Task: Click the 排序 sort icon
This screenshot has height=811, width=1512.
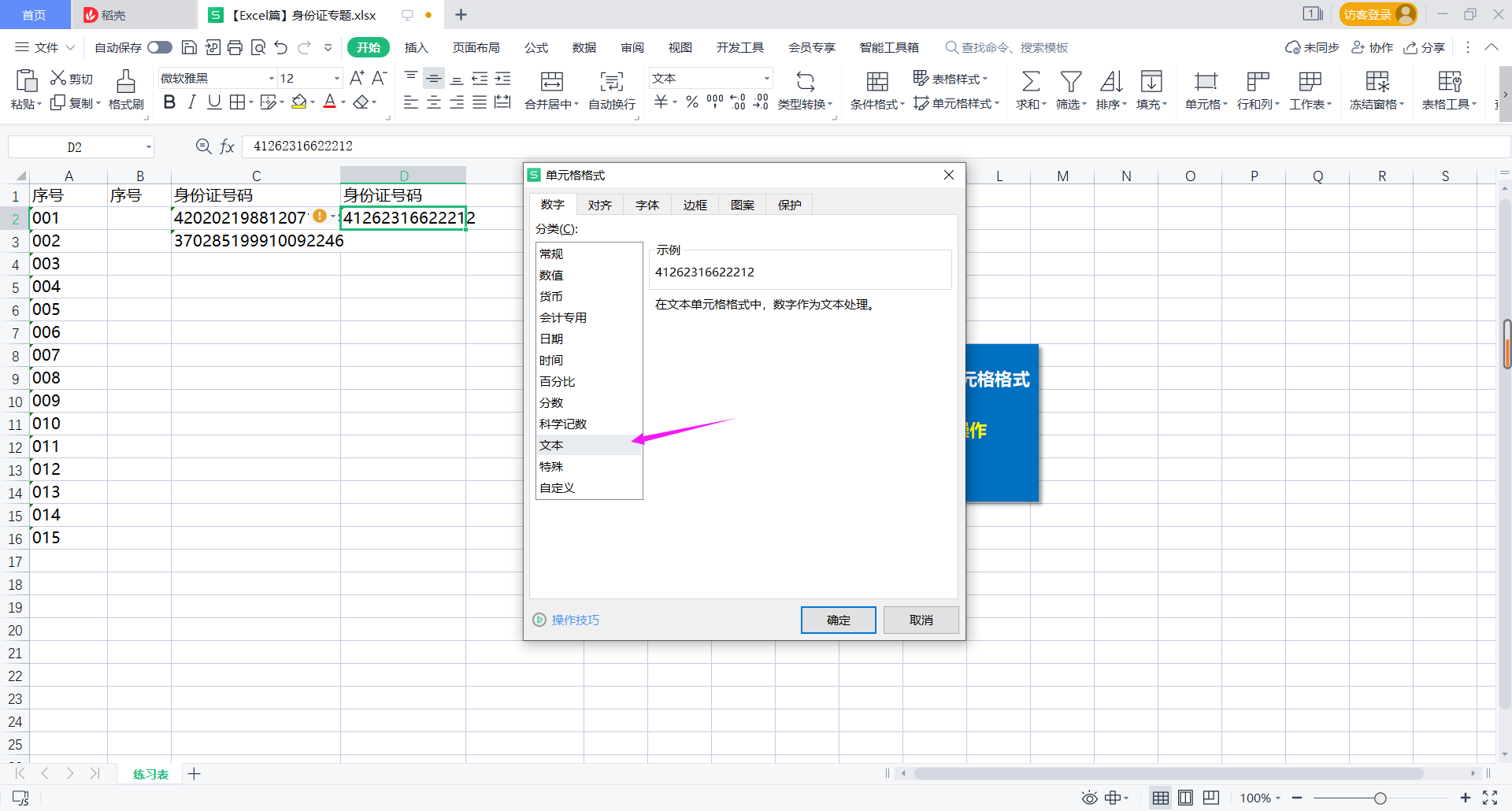Action: [1111, 81]
